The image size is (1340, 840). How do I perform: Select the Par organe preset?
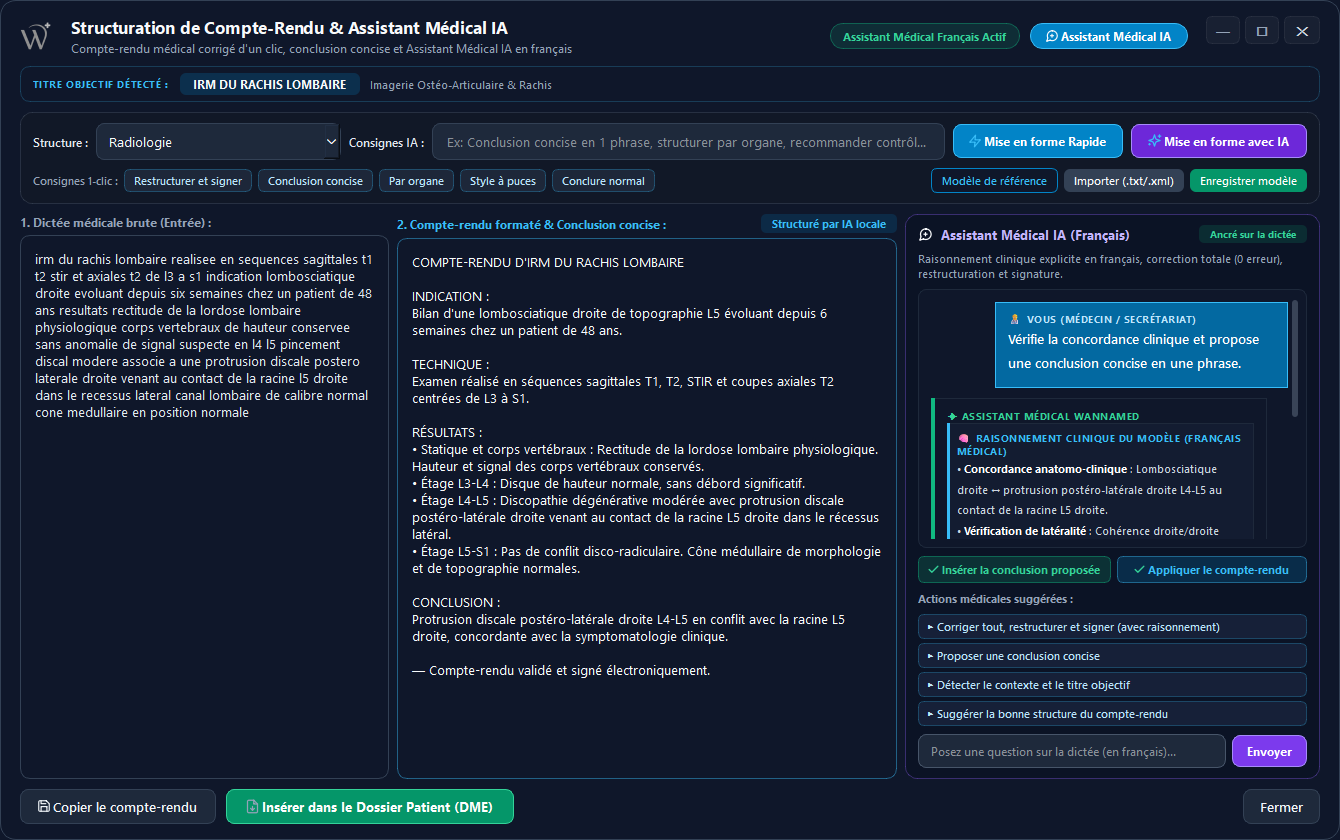point(416,181)
